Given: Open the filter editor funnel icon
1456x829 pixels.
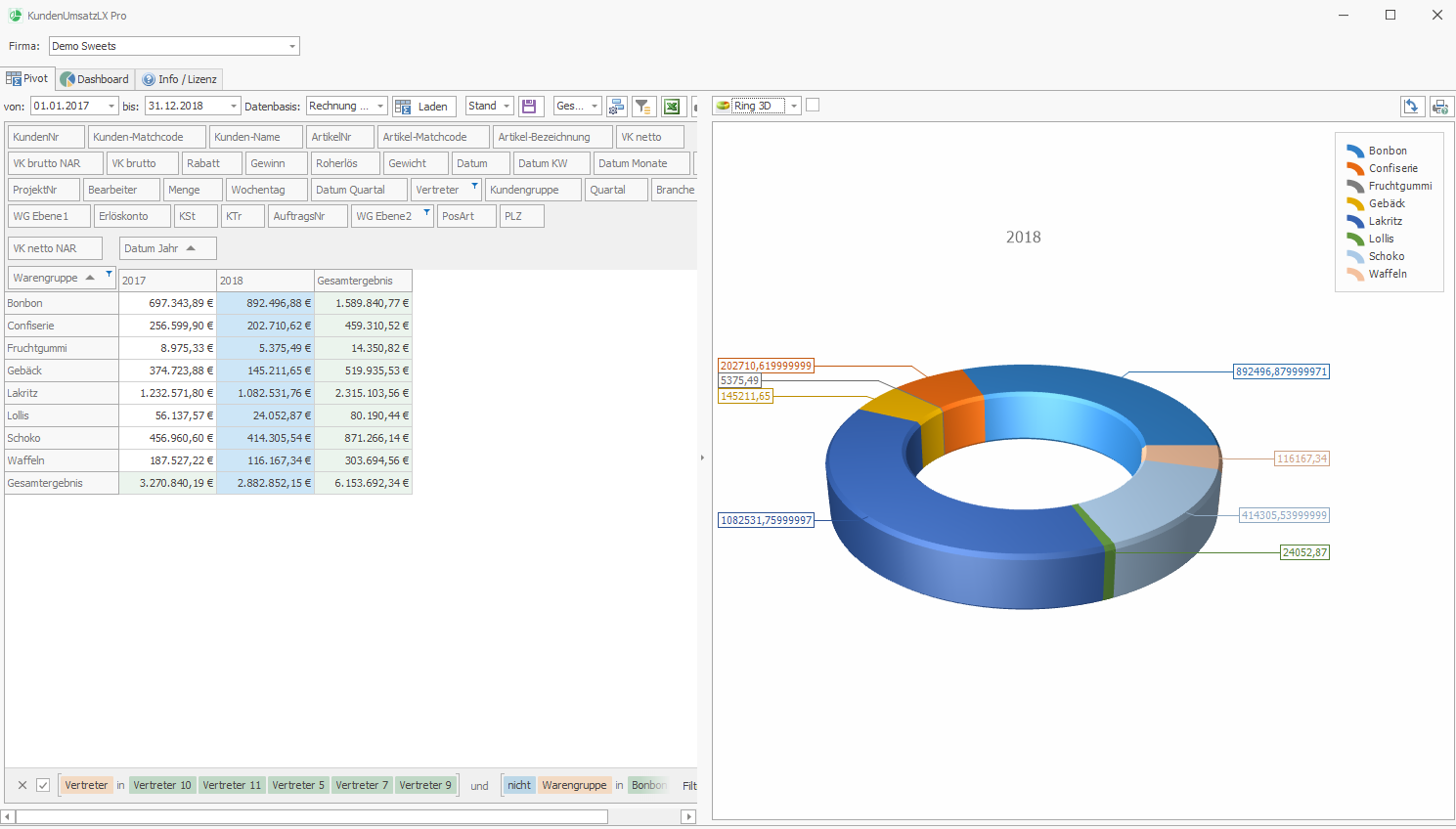Looking at the screenshot, I should [643, 107].
